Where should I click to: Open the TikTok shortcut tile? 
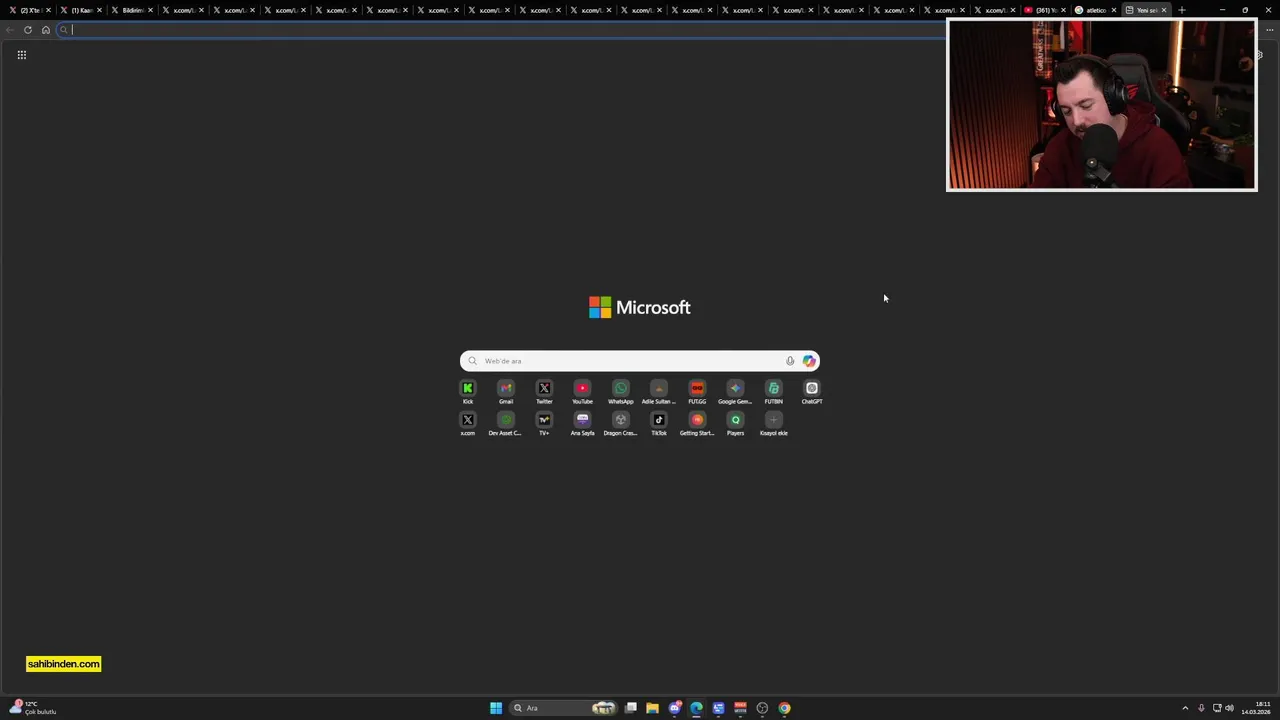[659, 424]
